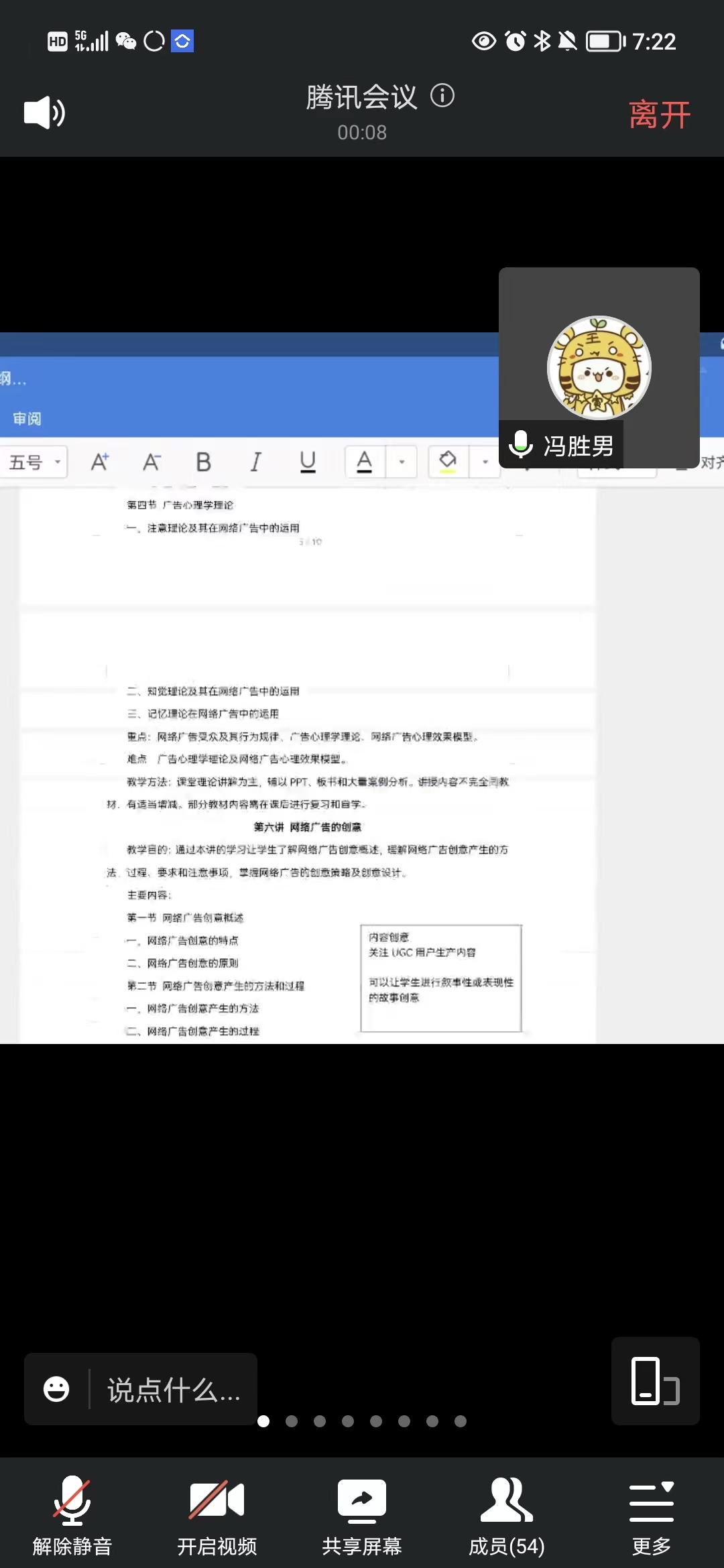The image size is (724, 1568).
Task: Leave the meeting via 离开
Action: 659,115
